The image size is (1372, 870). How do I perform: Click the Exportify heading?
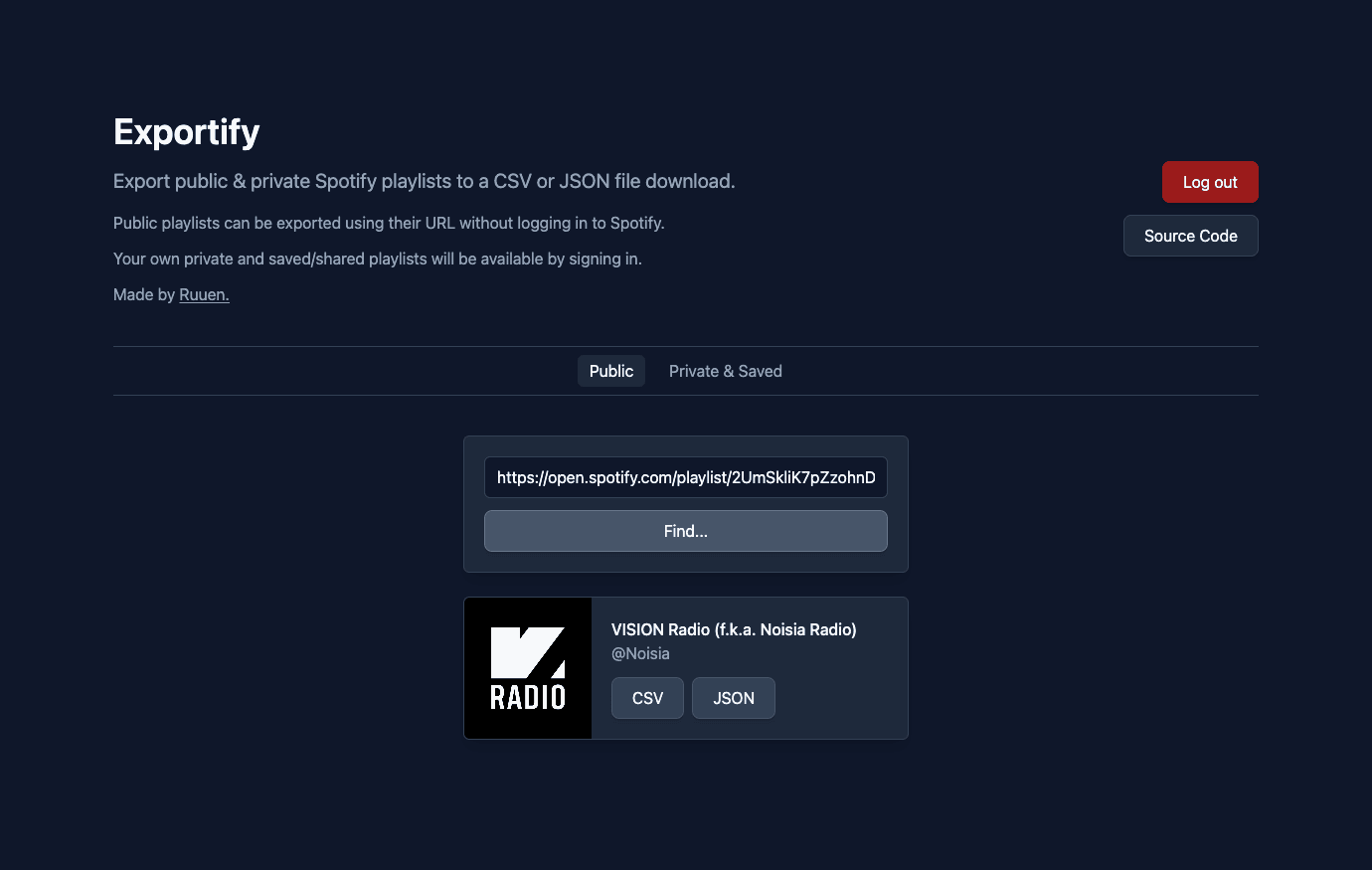[x=187, y=131]
